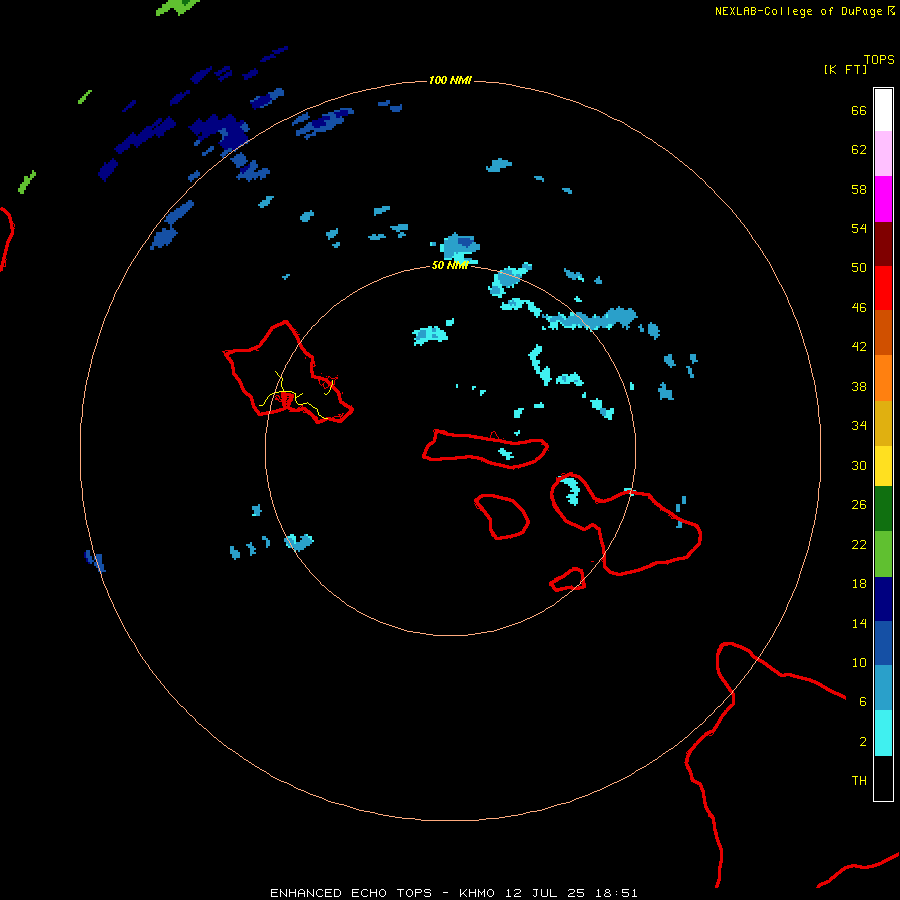Click the green echo at top edge
Viewport: 900px width, 900px height.
[178, 6]
